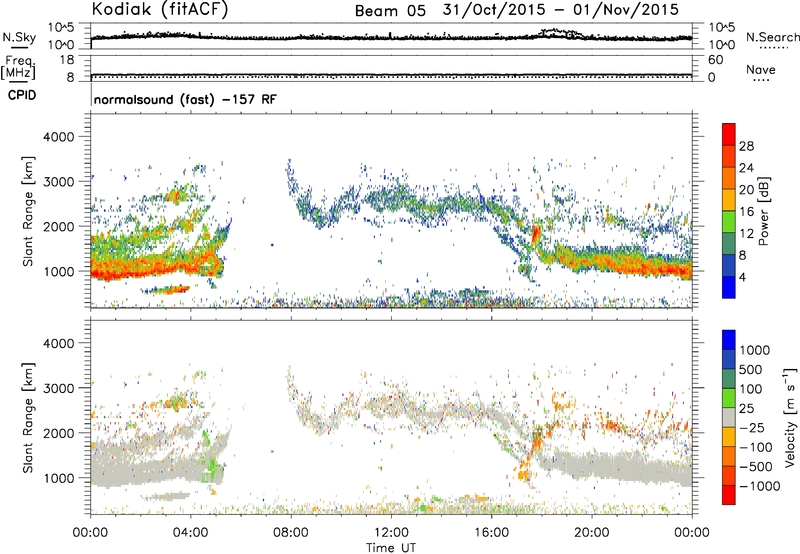Click the "24" tick on Power colorbar
This screenshot has height=554, width=800.
746,168
